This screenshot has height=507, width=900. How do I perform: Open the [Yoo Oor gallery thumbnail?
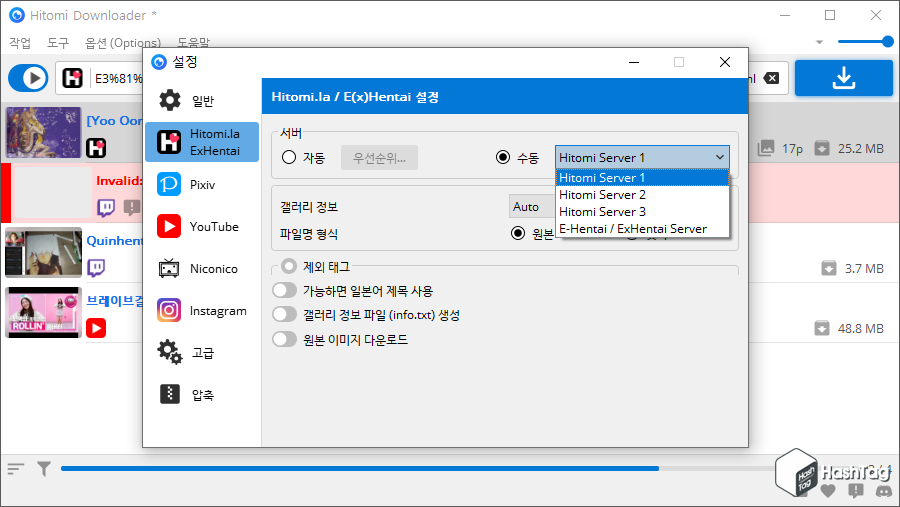click(44, 132)
